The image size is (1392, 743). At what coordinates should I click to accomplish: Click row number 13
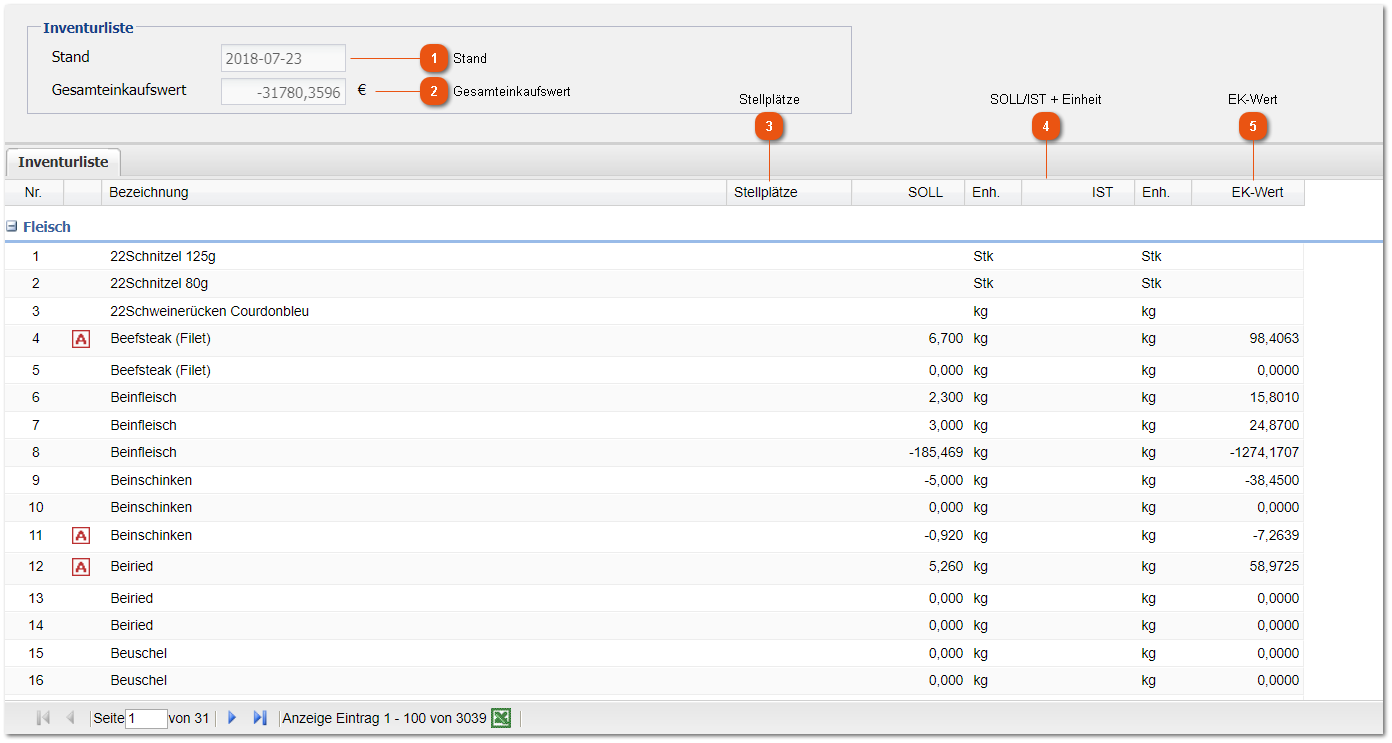[x=36, y=598]
